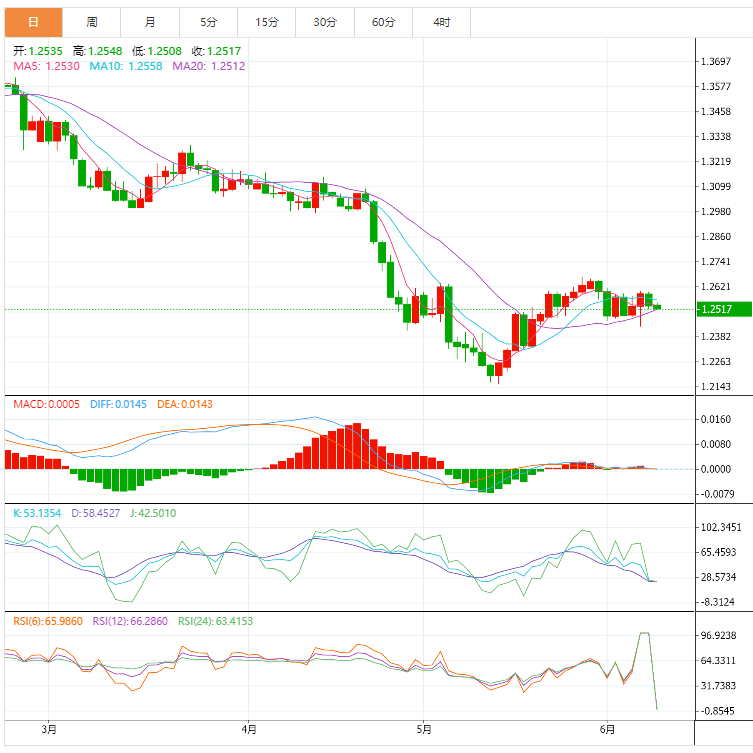Click the RSI(12): 66.2860 label
Screen dimensions: 753x753
[130, 621]
